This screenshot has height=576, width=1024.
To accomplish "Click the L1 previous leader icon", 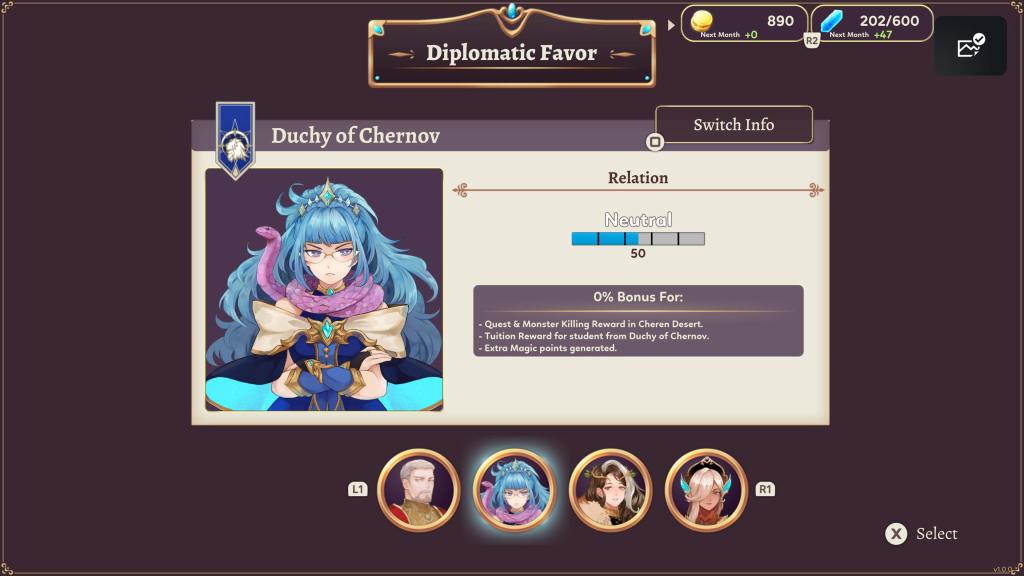I will coord(357,489).
